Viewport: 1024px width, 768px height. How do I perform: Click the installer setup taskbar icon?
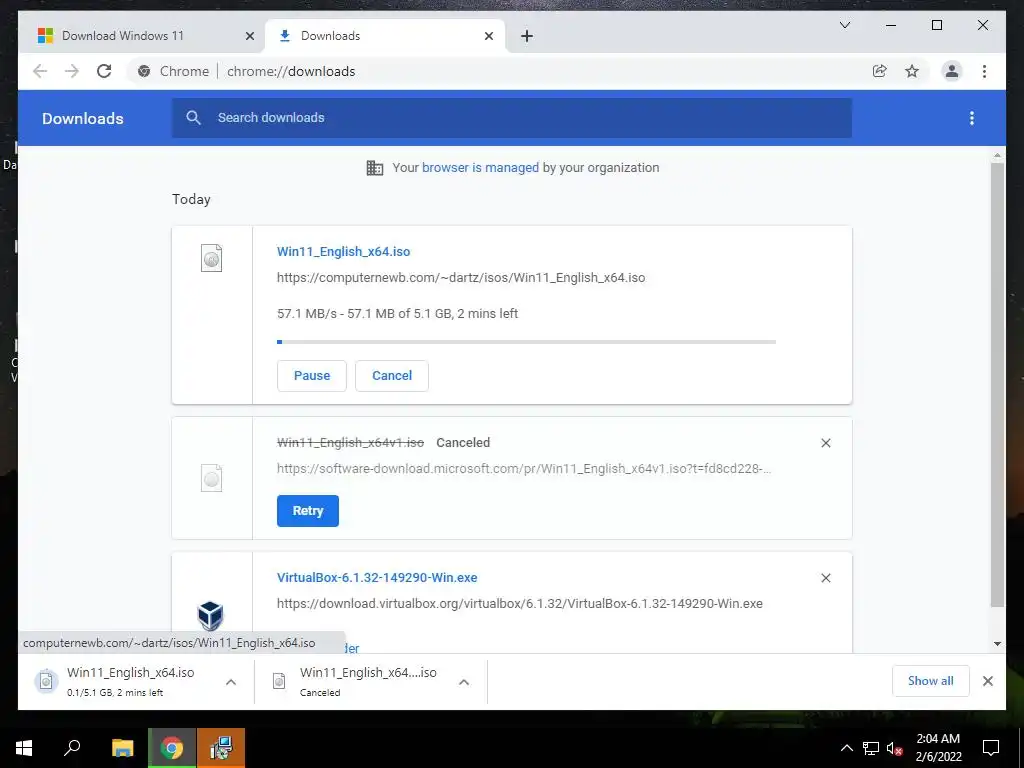click(x=221, y=748)
